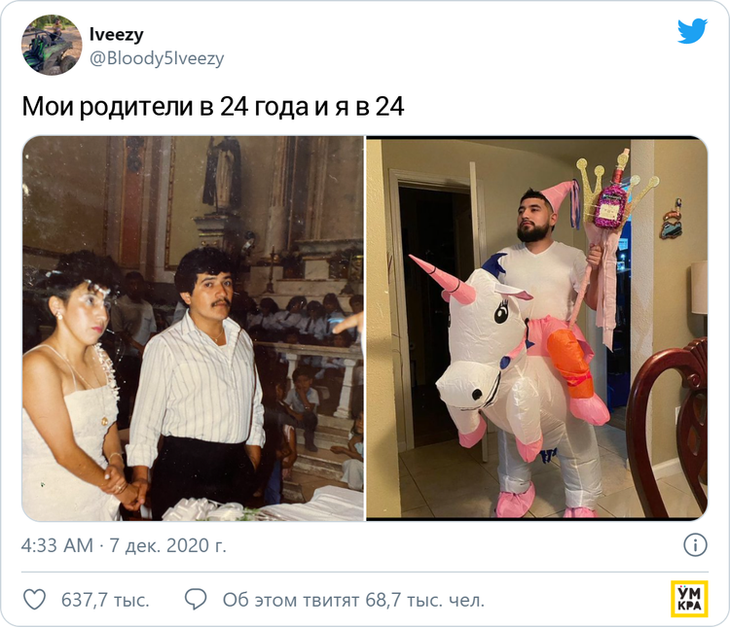Like the tweet with the heart icon
The height and width of the screenshot is (627, 730).
point(35,600)
